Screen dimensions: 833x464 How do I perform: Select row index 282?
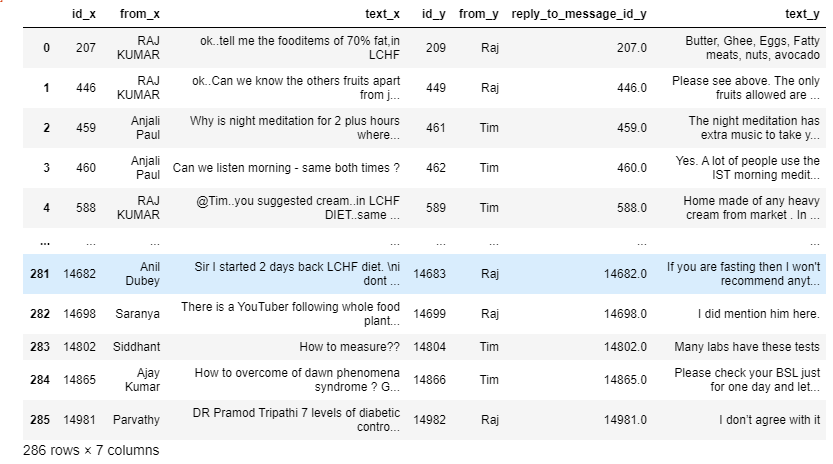click(x=39, y=314)
